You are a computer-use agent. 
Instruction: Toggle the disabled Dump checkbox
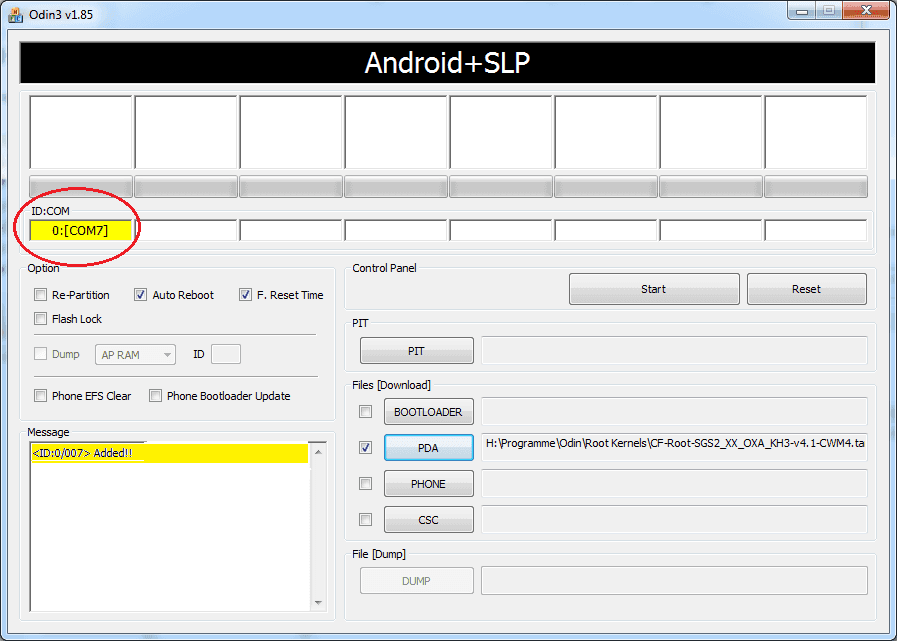[40, 354]
